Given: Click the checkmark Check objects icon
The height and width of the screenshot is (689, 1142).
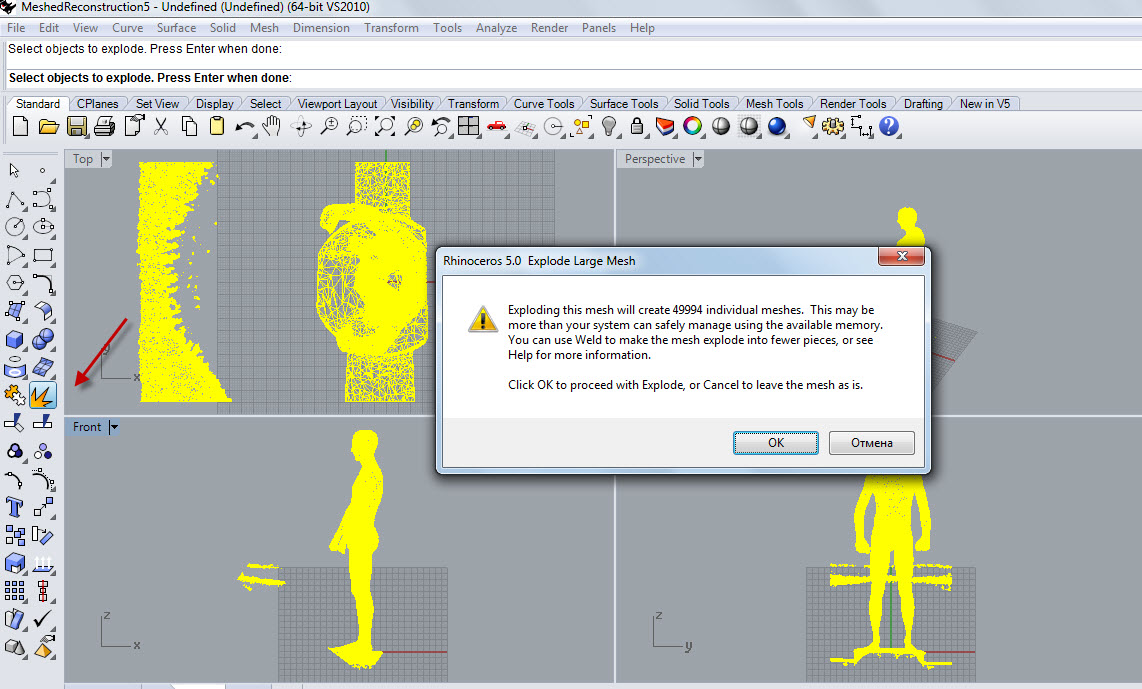Looking at the screenshot, I should point(42,619).
